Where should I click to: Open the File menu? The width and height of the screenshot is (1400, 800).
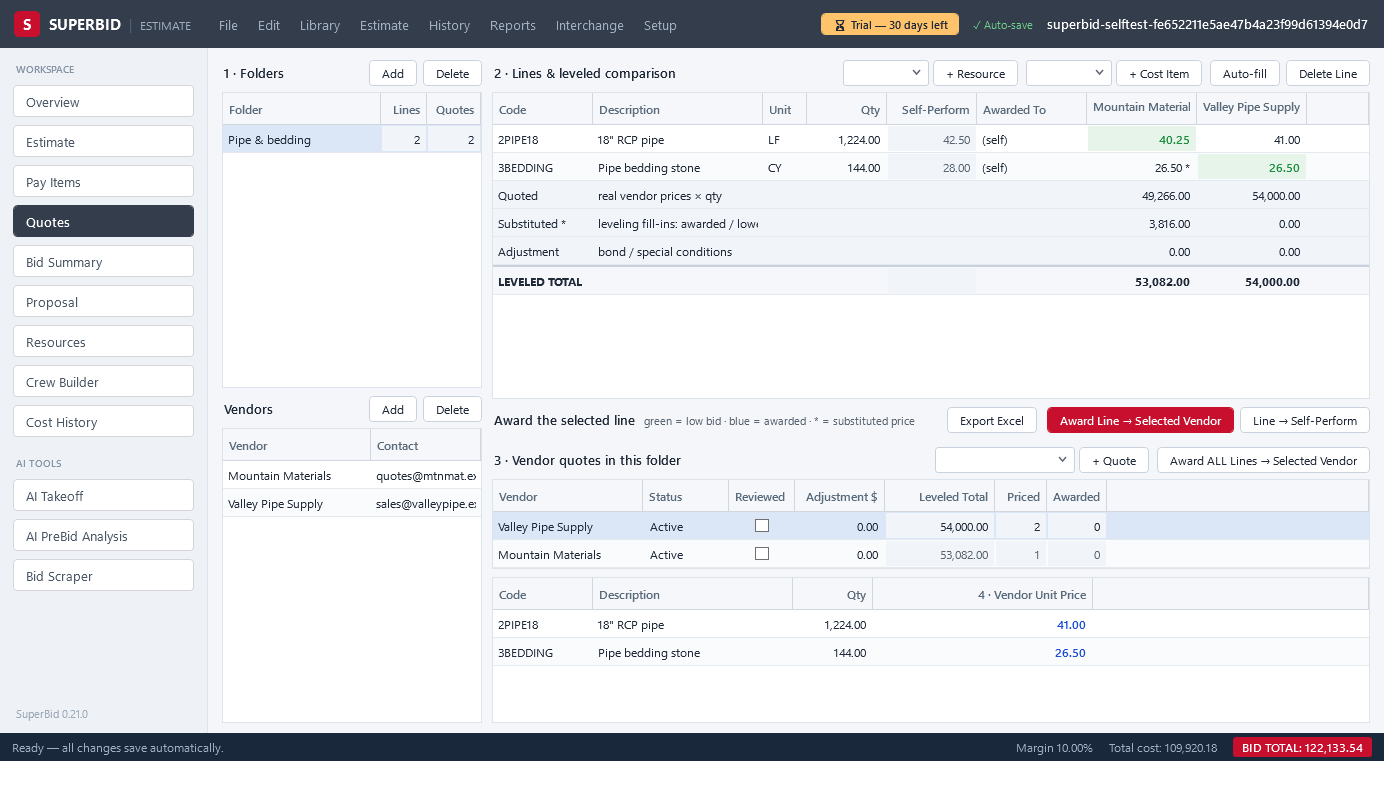point(228,25)
